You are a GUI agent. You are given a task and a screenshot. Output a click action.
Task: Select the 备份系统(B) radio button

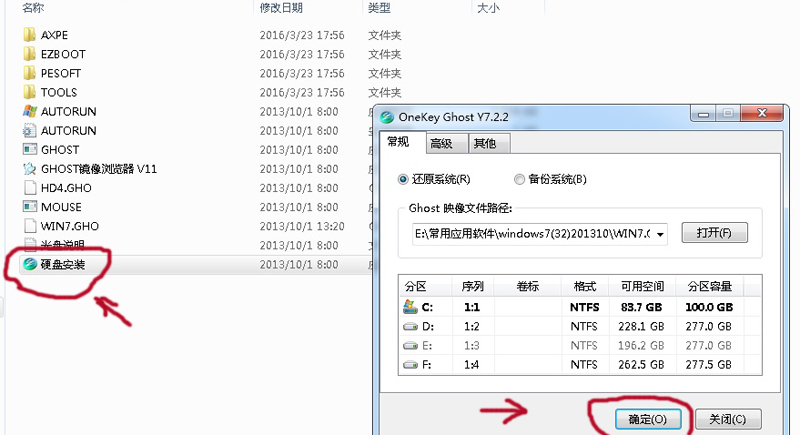tap(519, 179)
